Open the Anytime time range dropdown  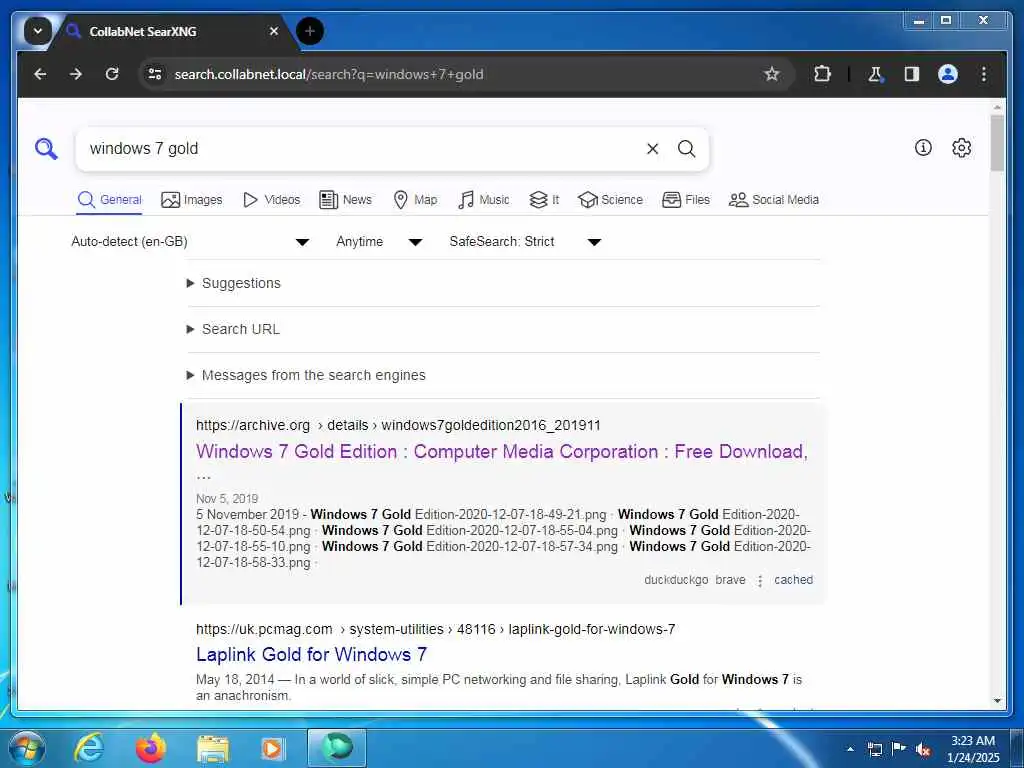(x=379, y=242)
